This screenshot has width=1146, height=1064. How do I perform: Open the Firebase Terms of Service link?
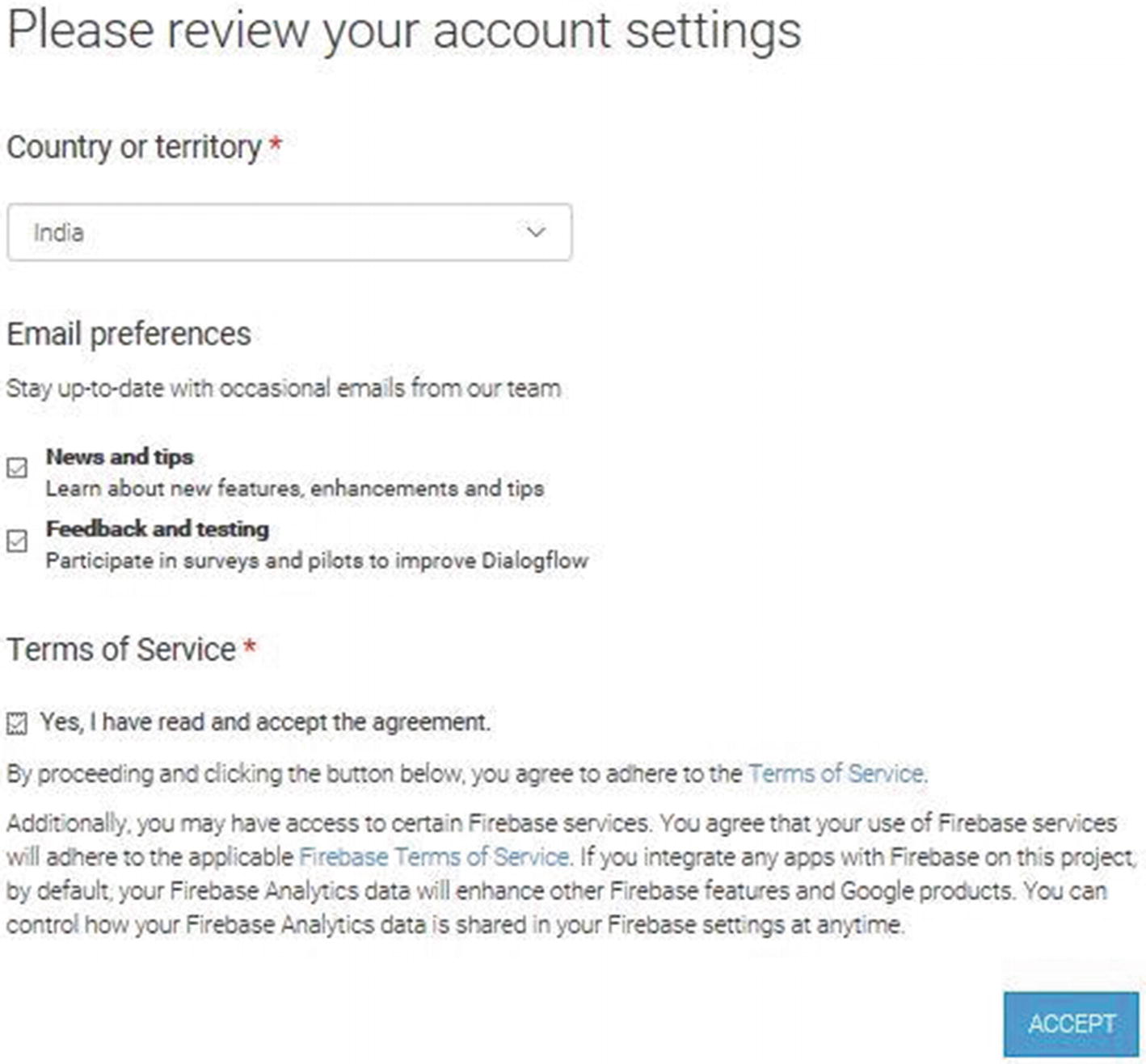(x=434, y=857)
